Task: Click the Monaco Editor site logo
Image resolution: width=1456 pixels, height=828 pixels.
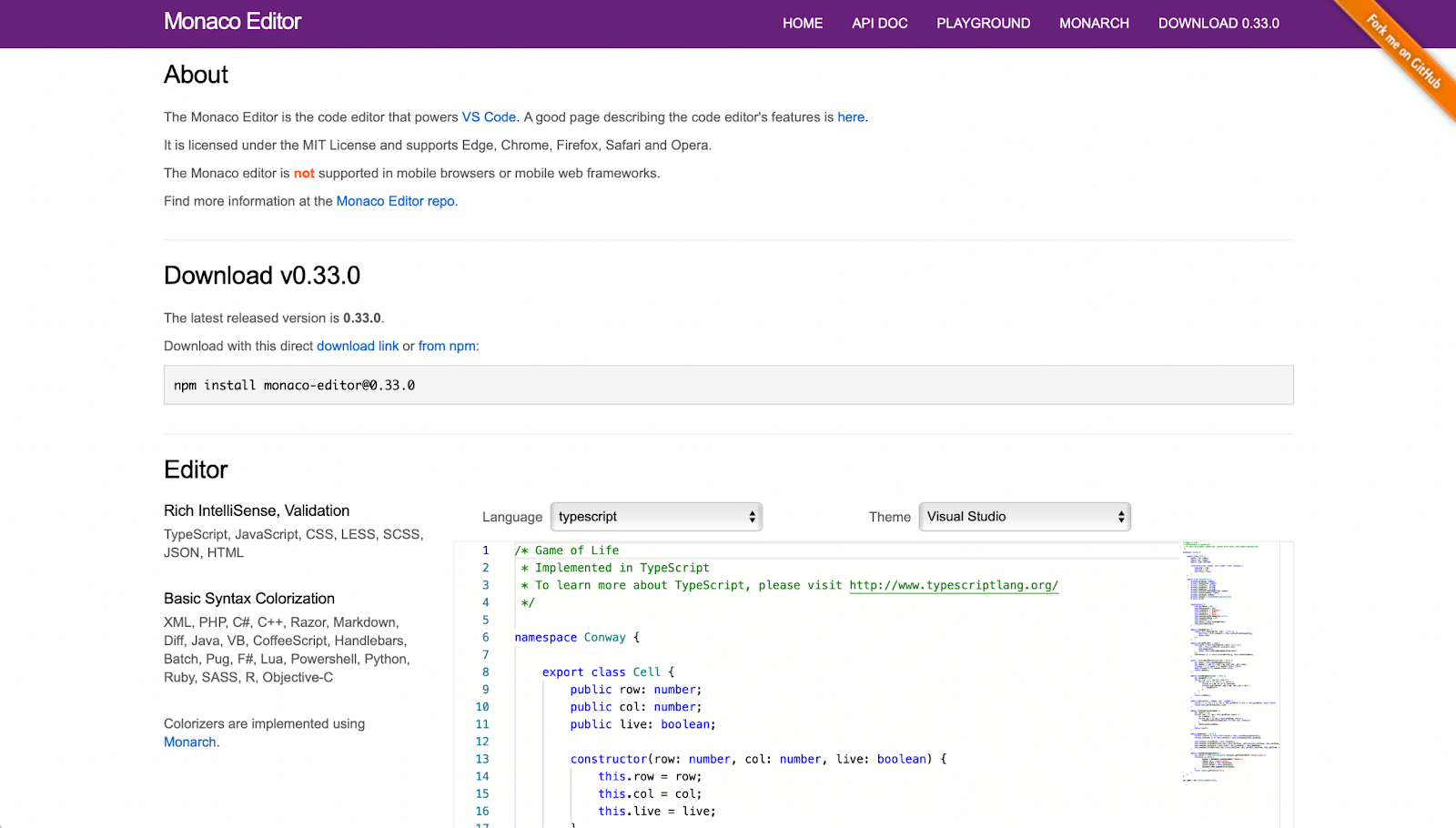Action: point(232,22)
